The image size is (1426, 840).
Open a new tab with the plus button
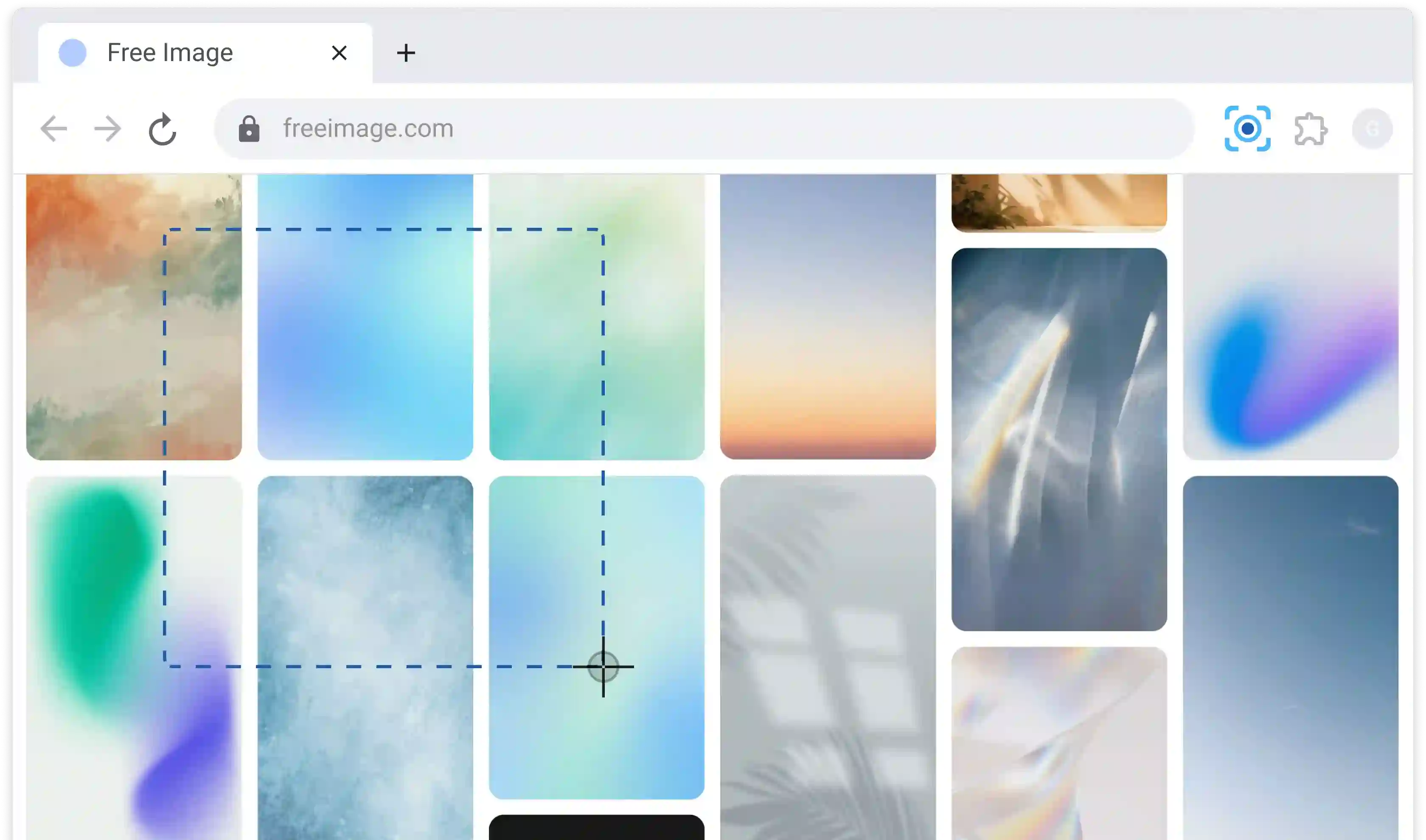click(x=406, y=53)
